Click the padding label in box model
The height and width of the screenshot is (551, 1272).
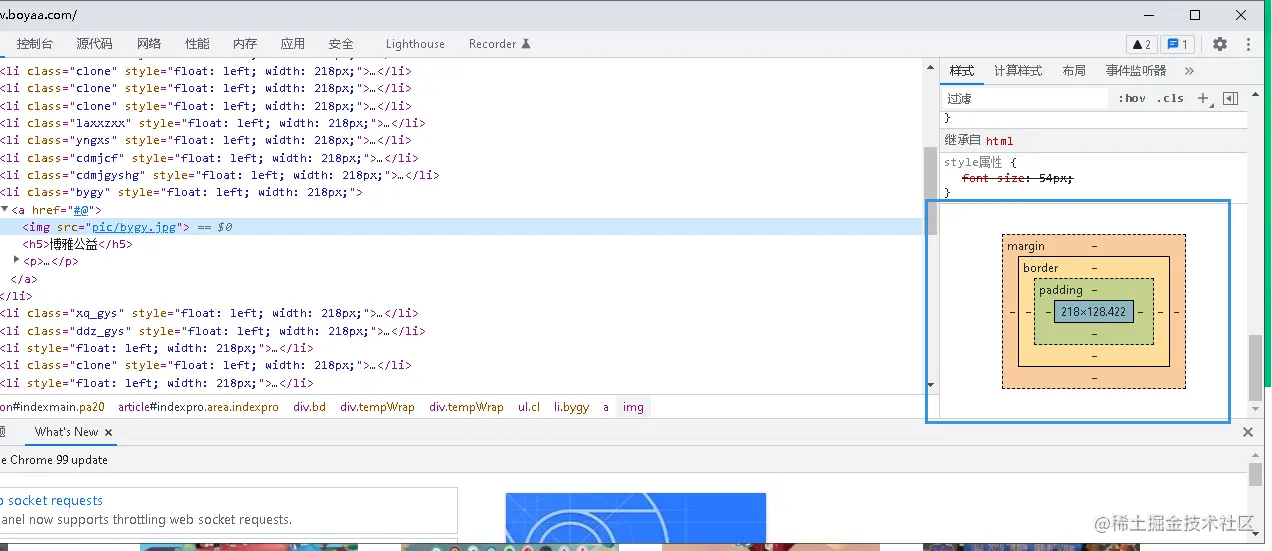pos(1061,290)
